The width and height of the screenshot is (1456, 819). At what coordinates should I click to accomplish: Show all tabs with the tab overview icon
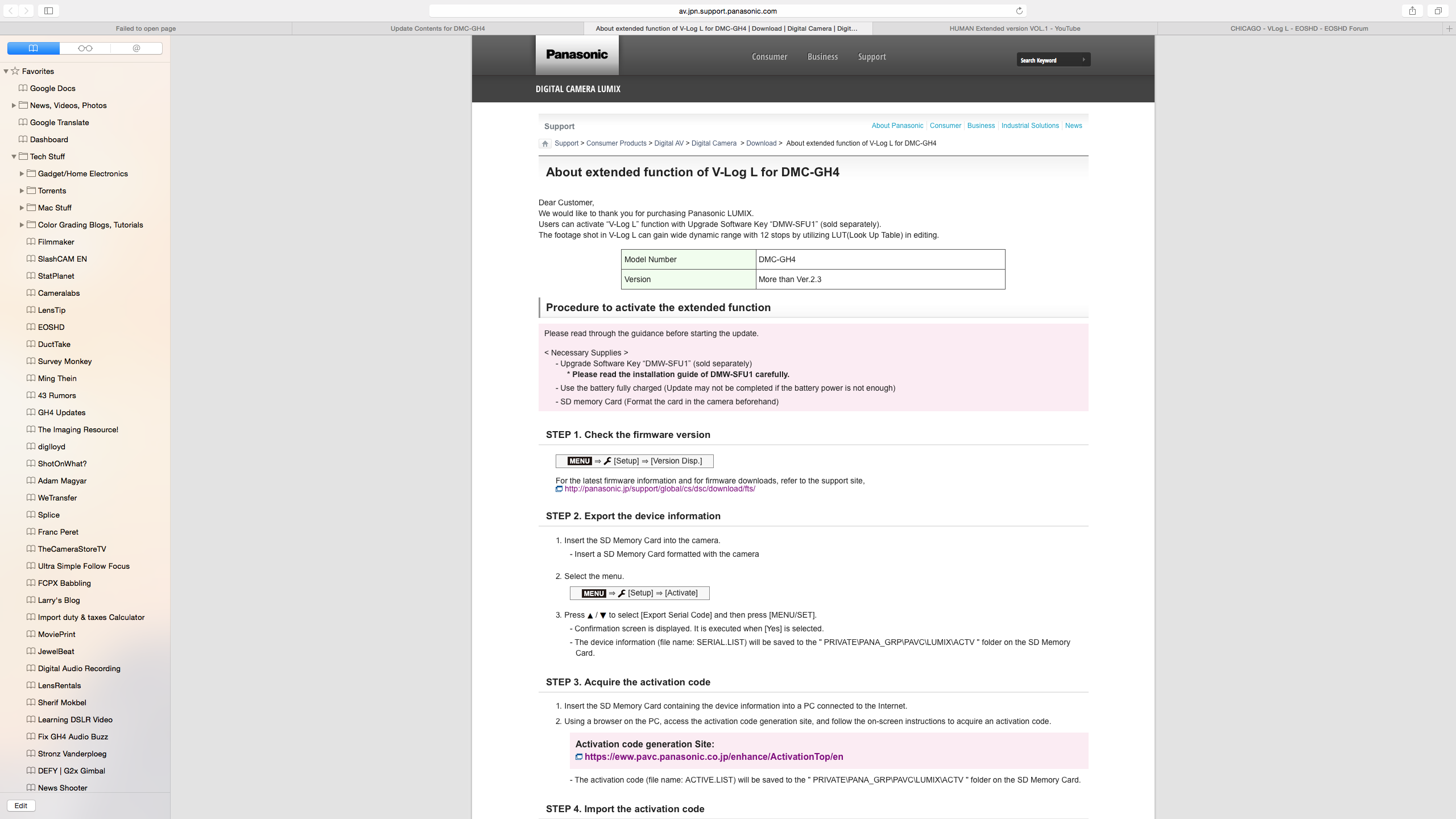1438,11
